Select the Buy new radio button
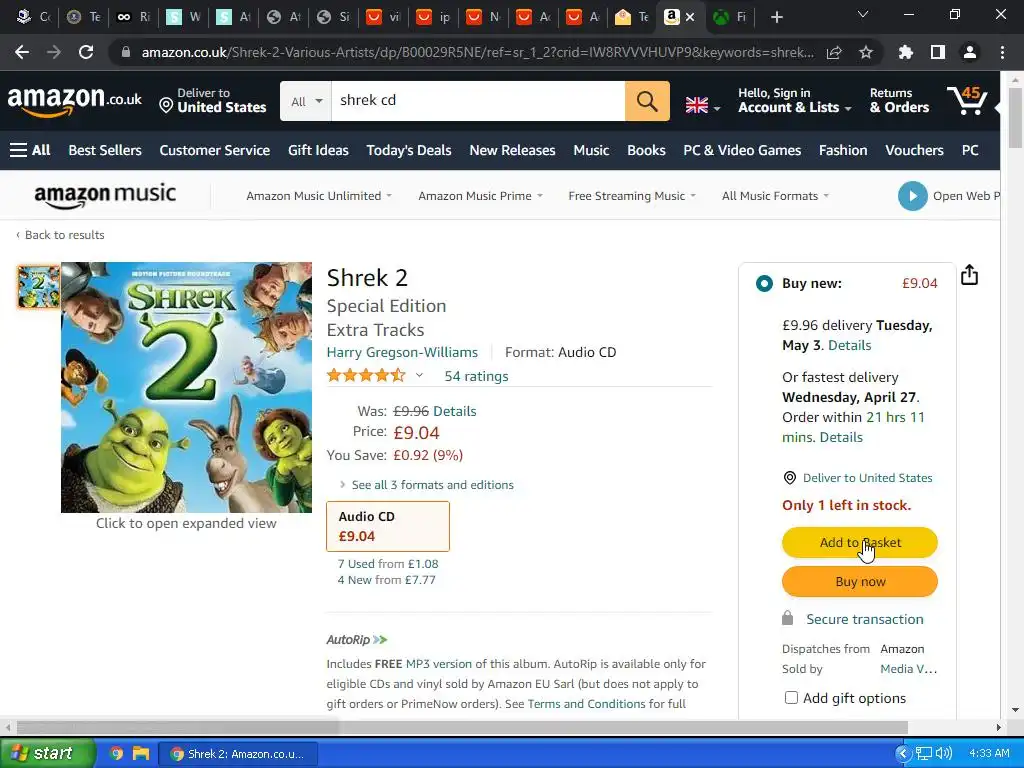The image size is (1024, 768). pos(764,283)
